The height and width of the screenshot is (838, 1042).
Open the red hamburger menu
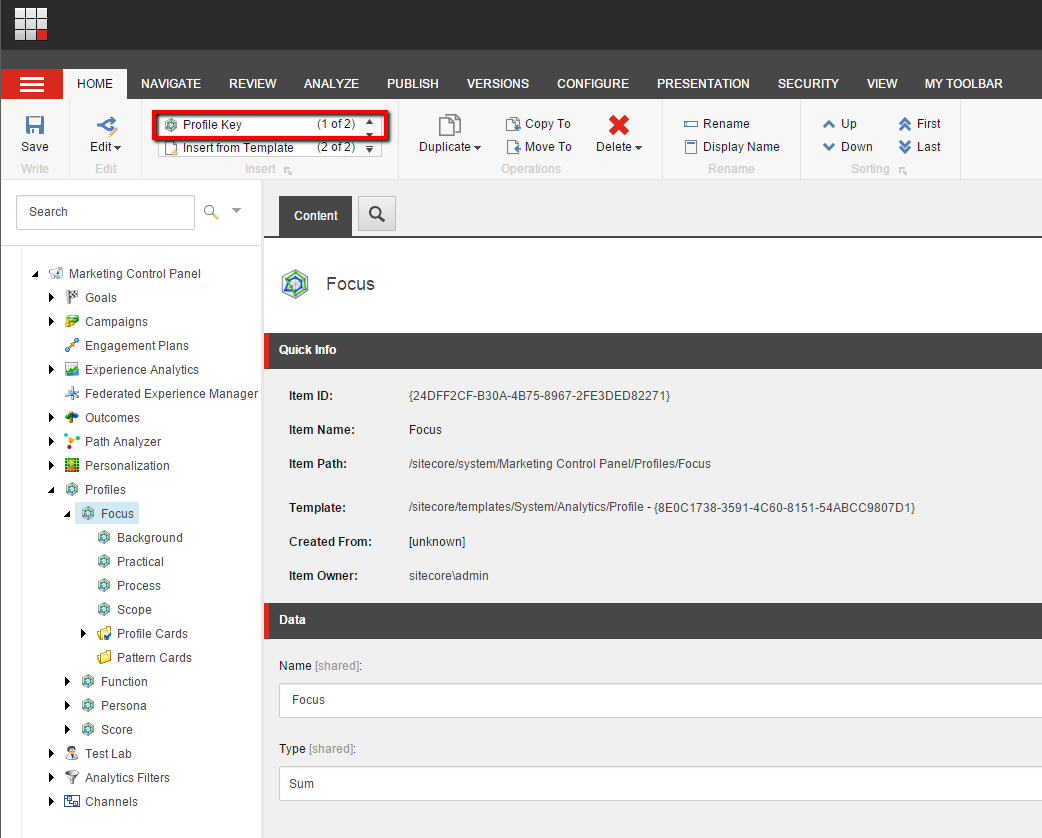32,84
